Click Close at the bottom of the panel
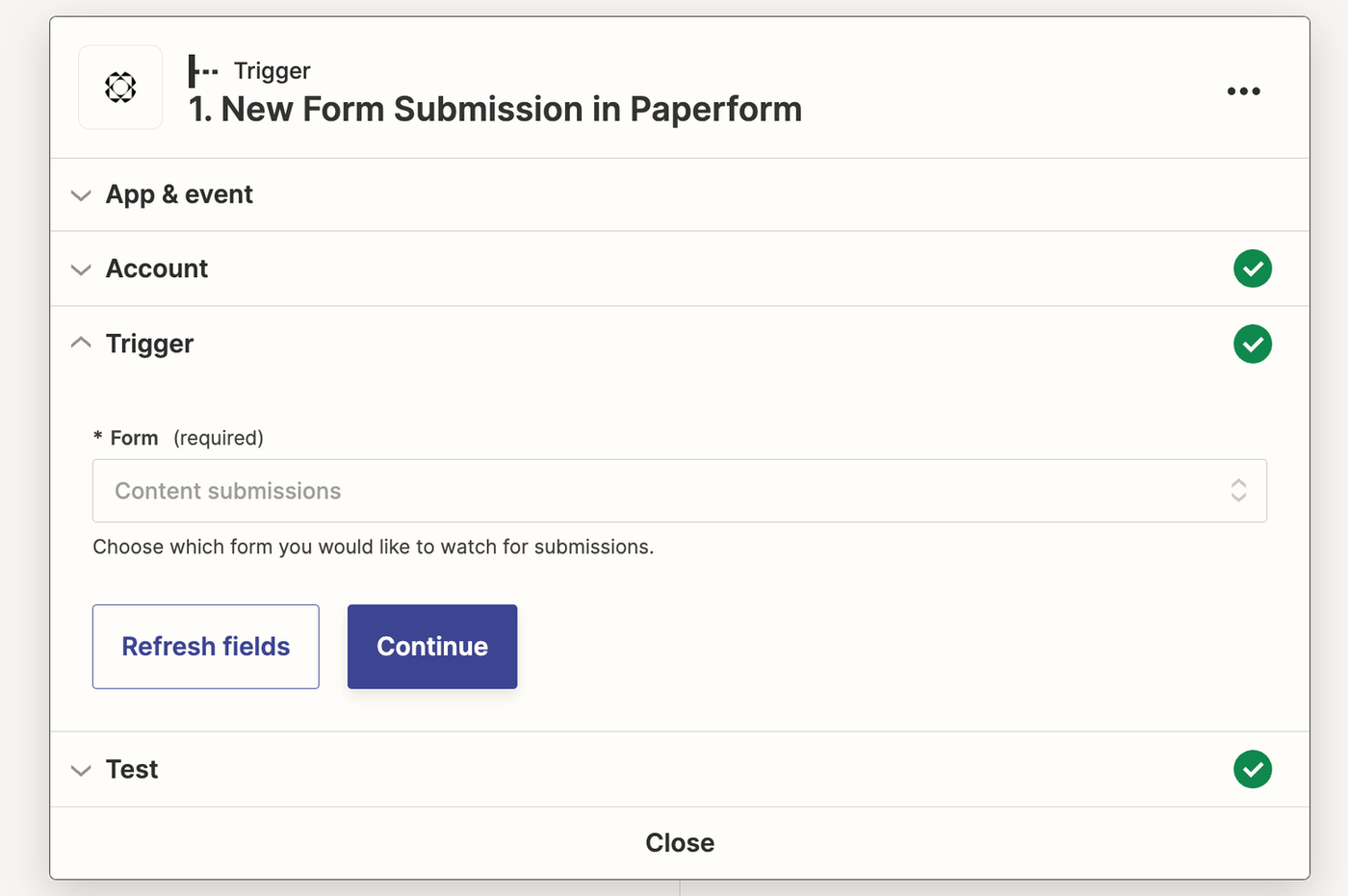This screenshot has width=1348, height=896. [x=680, y=843]
